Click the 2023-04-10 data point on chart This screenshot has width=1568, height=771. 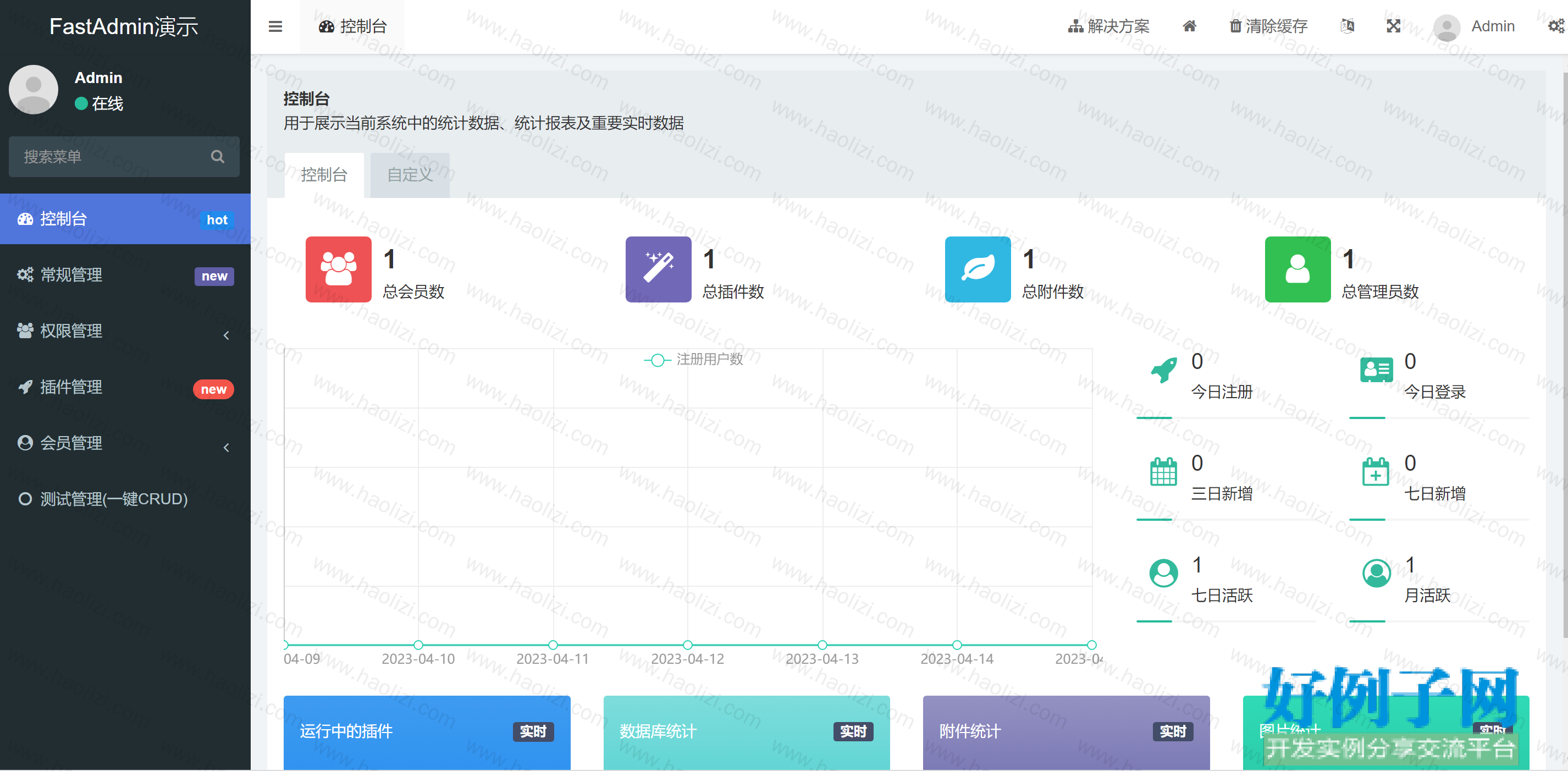(x=418, y=645)
